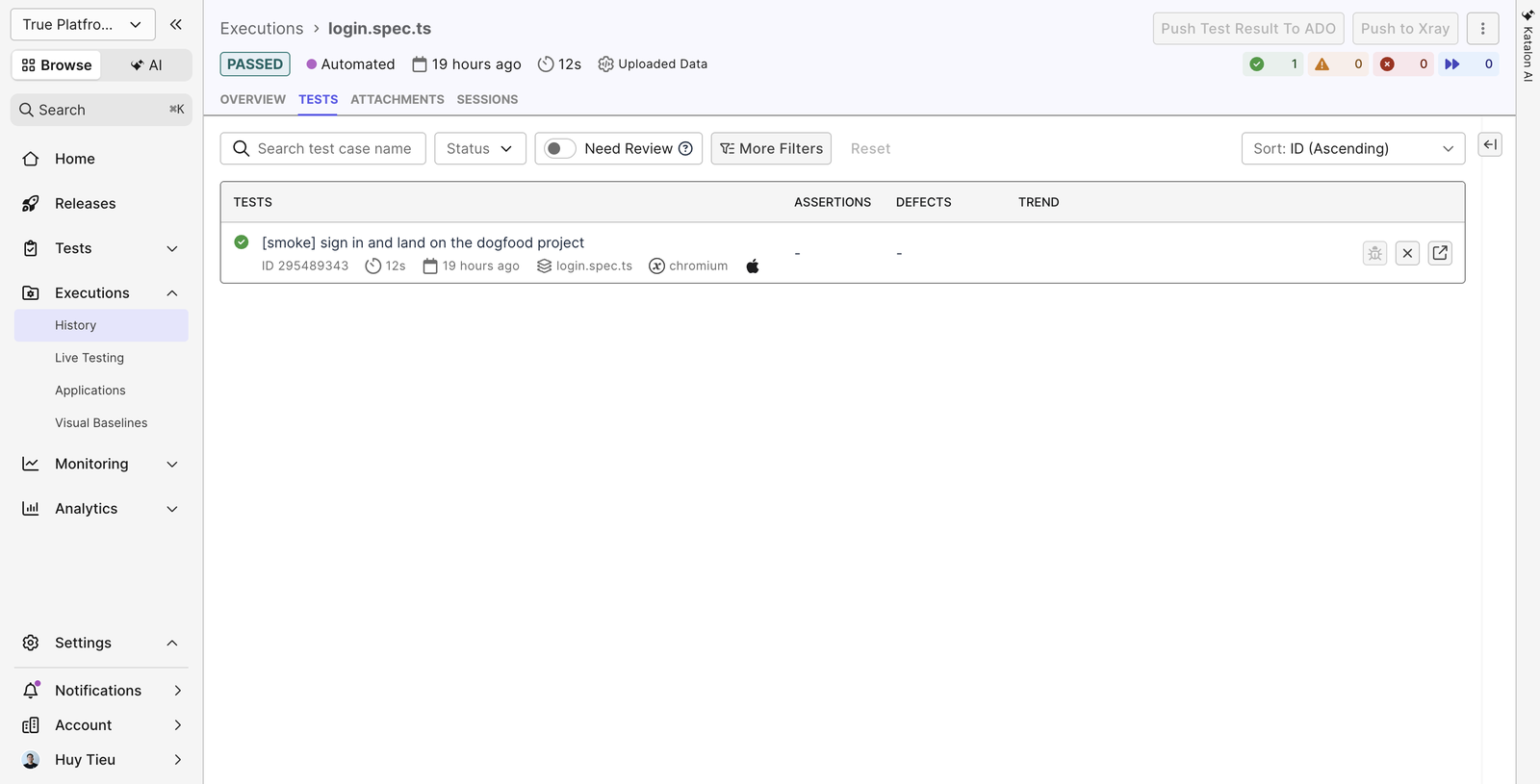Click the chromium browser label

point(698,266)
